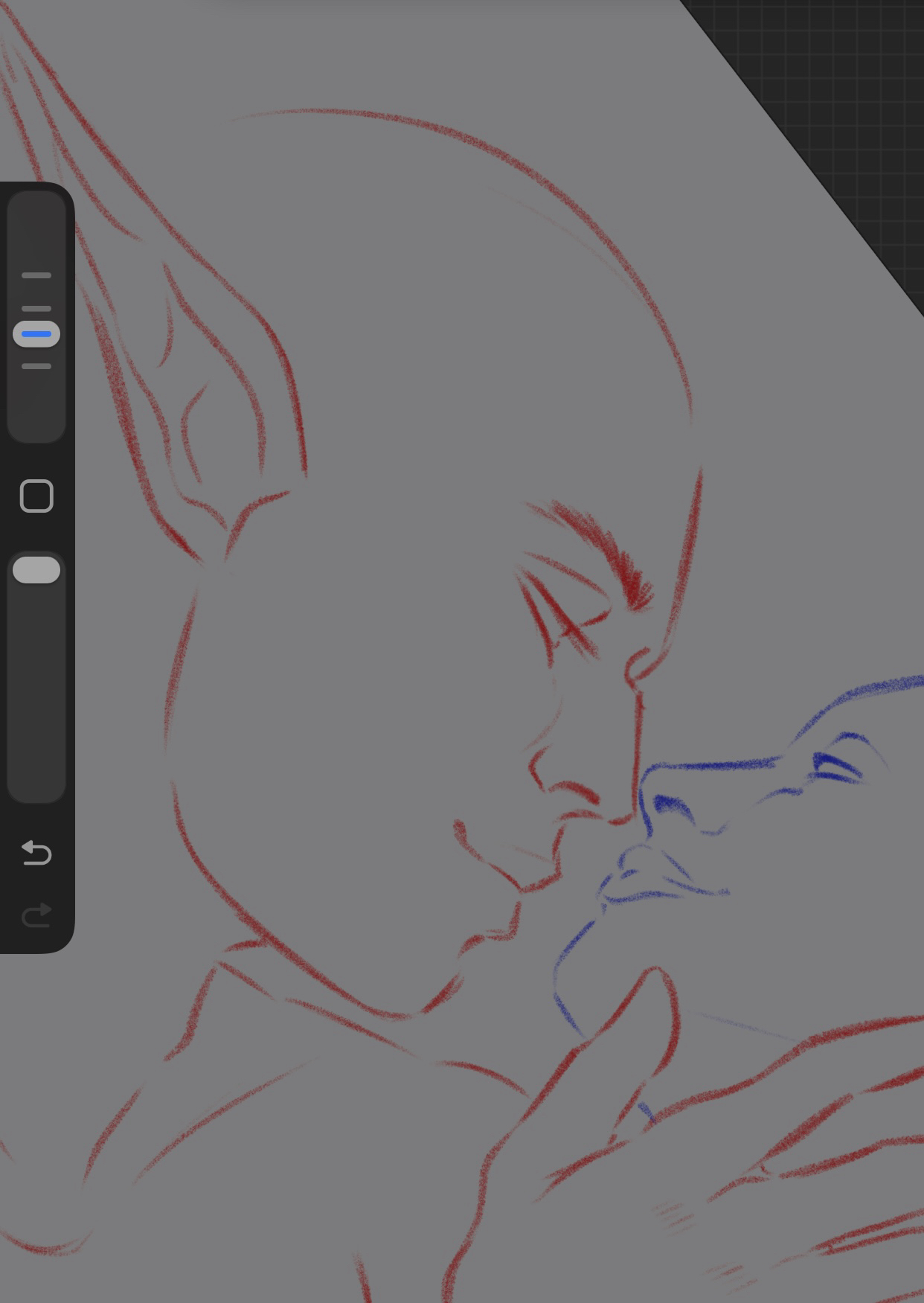Select the brush size notch below blue handle
This screenshot has height=1303, width=924.
tap(36, 366)
